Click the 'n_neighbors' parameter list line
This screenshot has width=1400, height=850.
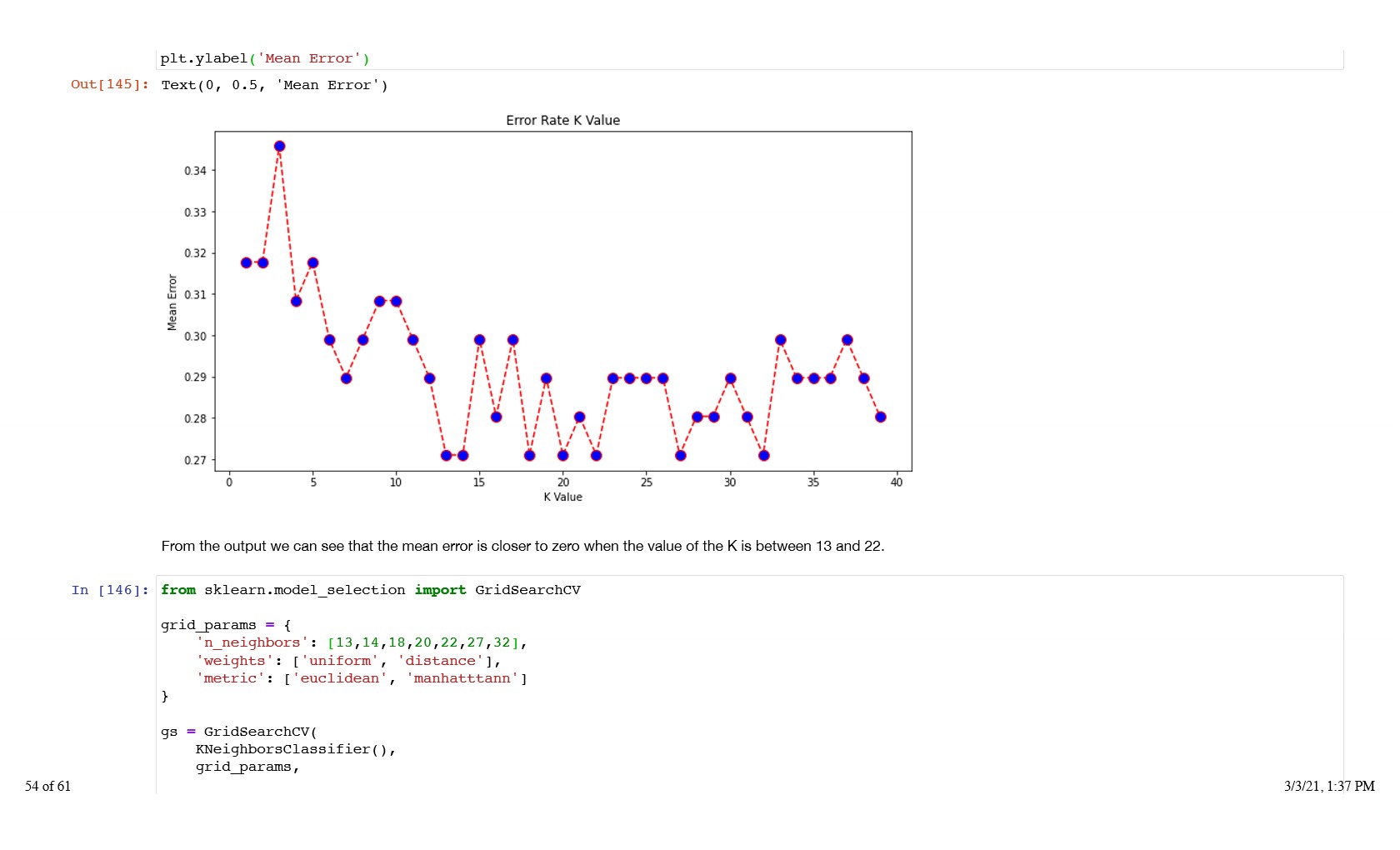click(361, 642)
